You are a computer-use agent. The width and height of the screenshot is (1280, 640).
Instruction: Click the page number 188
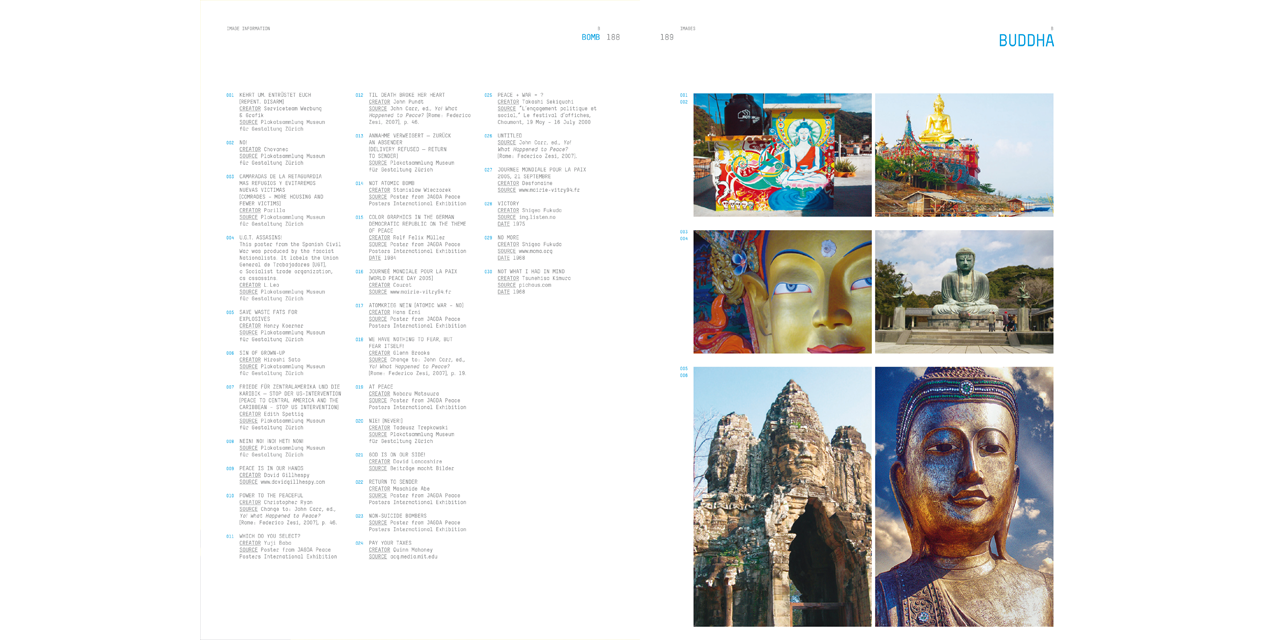[x=613, y=37]
